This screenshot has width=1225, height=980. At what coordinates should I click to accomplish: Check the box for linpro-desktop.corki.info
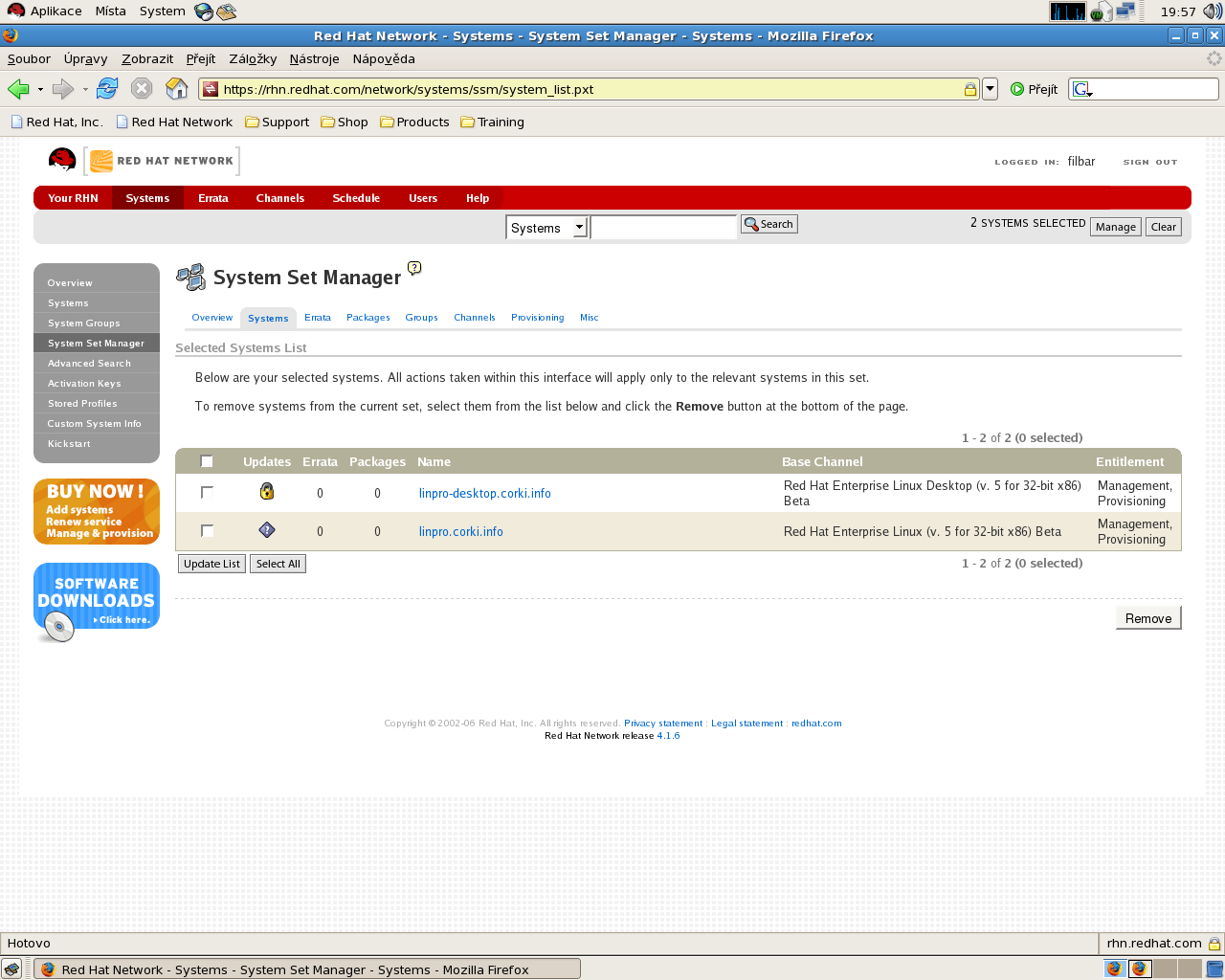207,492
